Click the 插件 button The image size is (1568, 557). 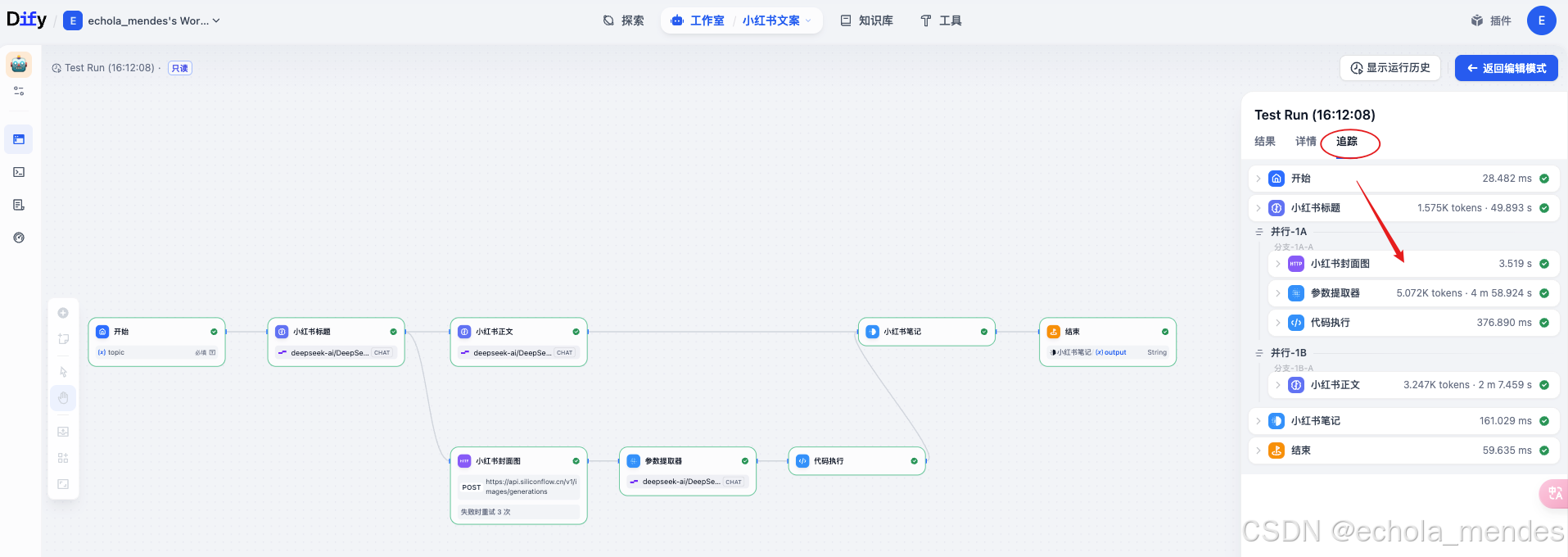[1491, 20]
